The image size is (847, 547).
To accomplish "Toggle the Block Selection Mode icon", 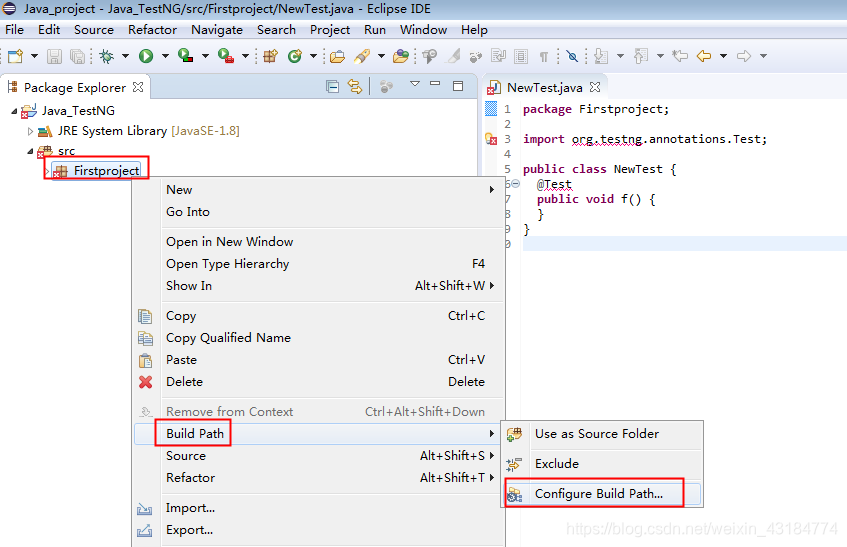I will point(521,56).
